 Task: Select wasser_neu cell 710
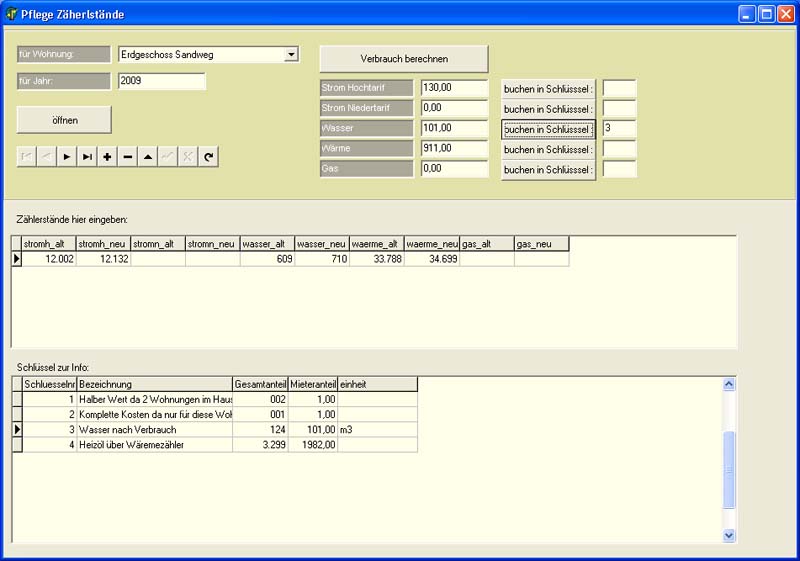tap(322, 259)
